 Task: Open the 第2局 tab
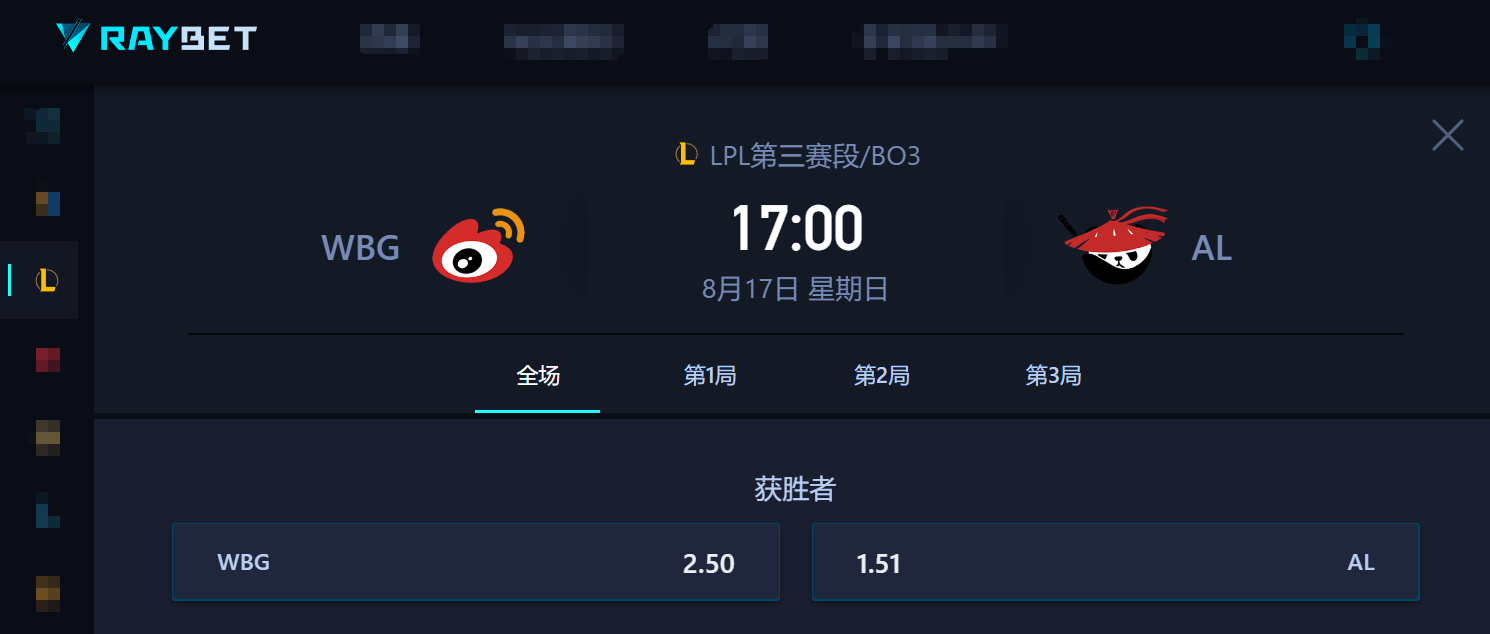click(882, 376)
